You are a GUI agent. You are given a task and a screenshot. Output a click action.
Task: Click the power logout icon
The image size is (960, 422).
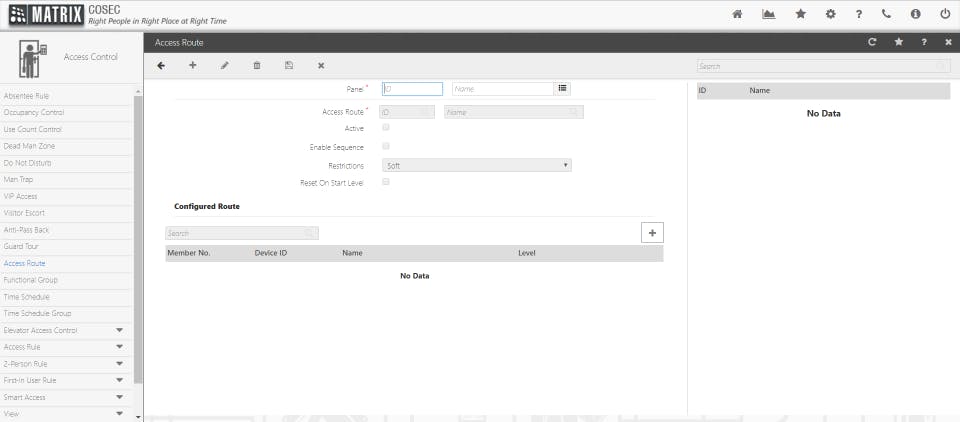(945, 14)
